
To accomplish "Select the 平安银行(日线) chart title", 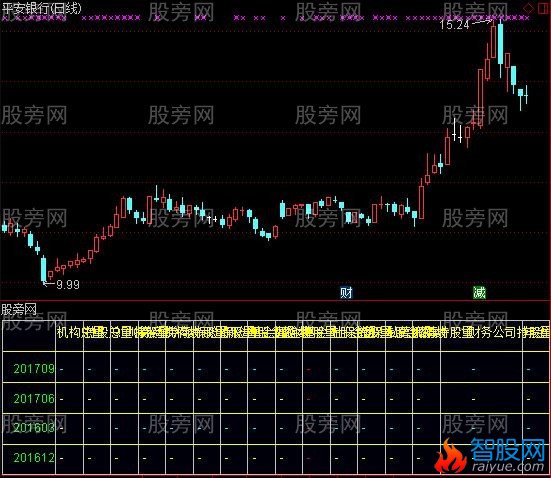I will (x=41, y=8).
